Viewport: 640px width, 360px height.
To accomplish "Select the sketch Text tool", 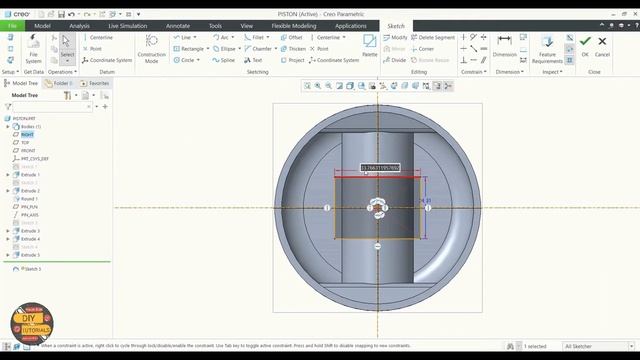I will pyautogui.click(x=253, y=60).
